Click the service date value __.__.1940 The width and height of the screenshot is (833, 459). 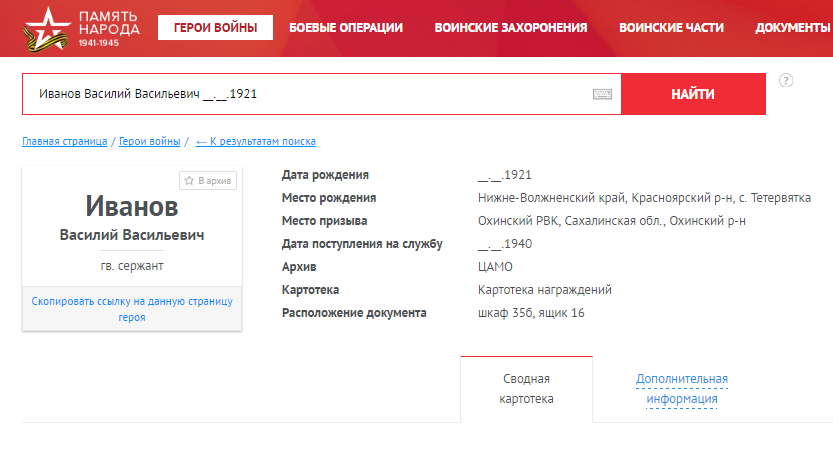pos(505,244)
